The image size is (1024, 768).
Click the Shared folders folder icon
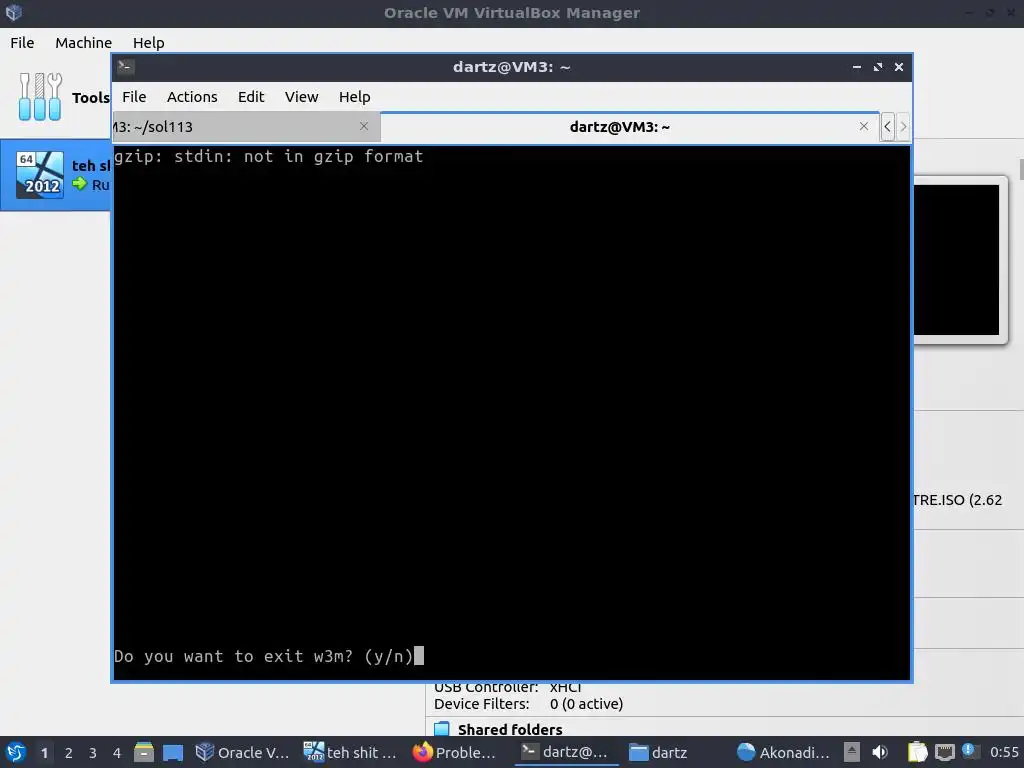click(x=442, y=729)
